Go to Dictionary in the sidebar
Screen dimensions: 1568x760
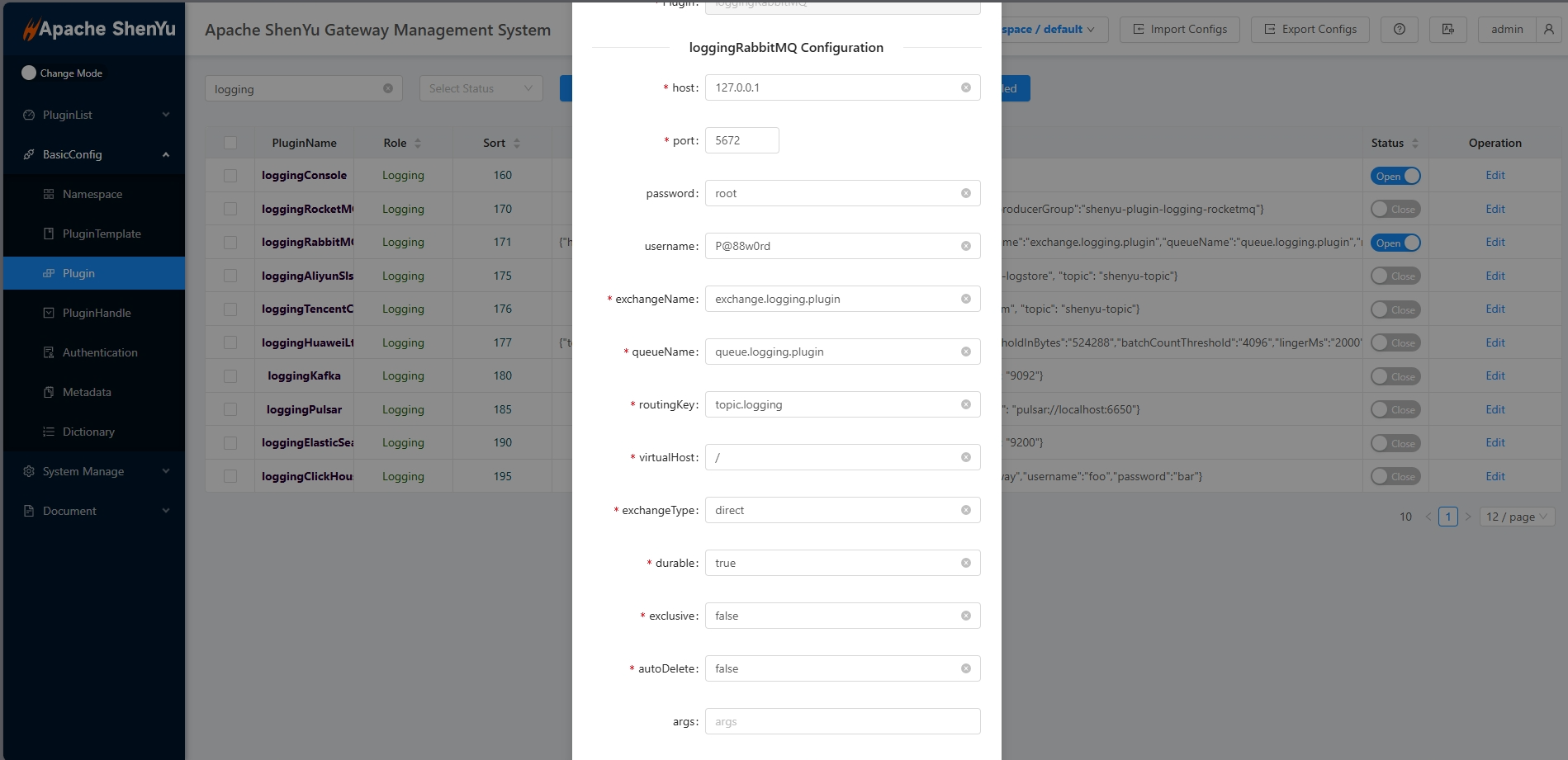tap(88, 432)
